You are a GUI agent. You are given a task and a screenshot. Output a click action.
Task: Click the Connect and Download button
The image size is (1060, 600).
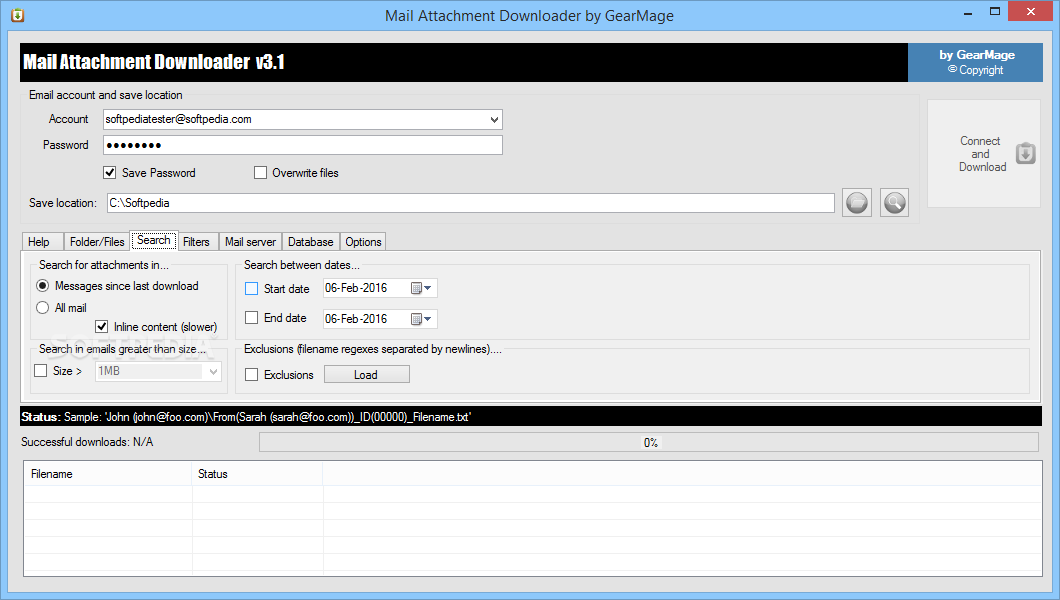click(x=984, y=154)
